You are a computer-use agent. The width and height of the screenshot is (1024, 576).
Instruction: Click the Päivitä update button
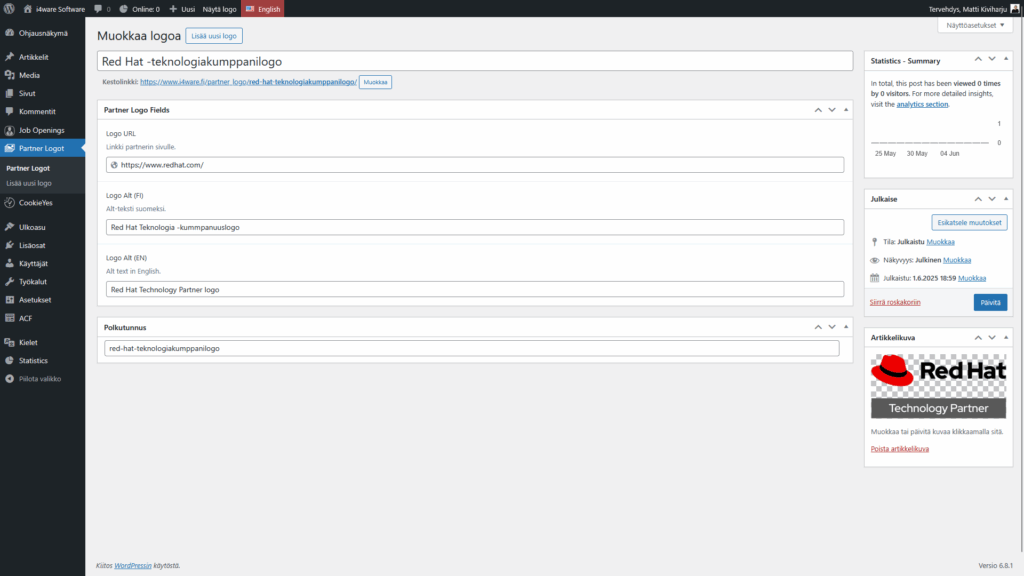990,302
